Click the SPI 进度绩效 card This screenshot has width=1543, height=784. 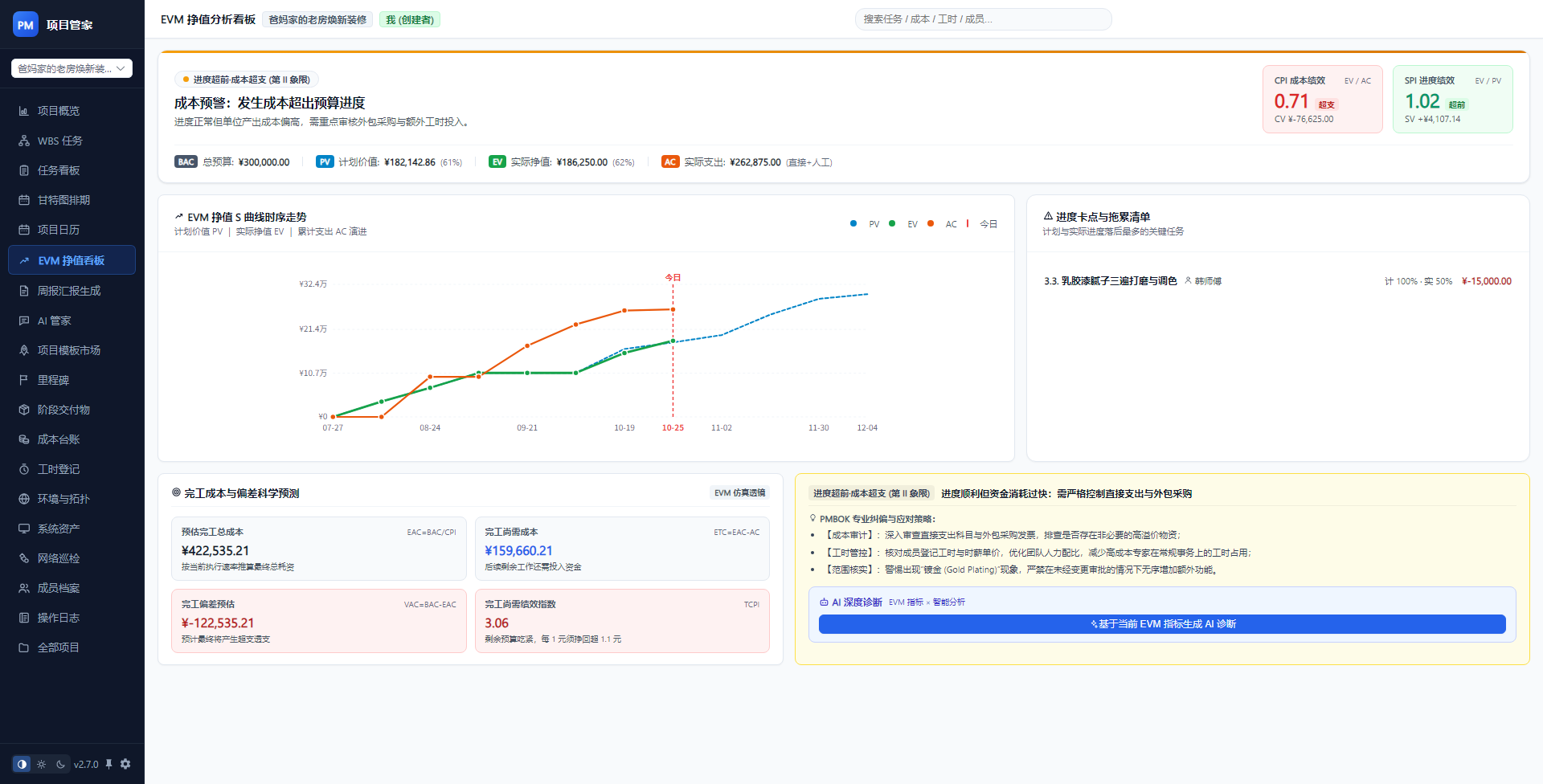coord(1453,100)
